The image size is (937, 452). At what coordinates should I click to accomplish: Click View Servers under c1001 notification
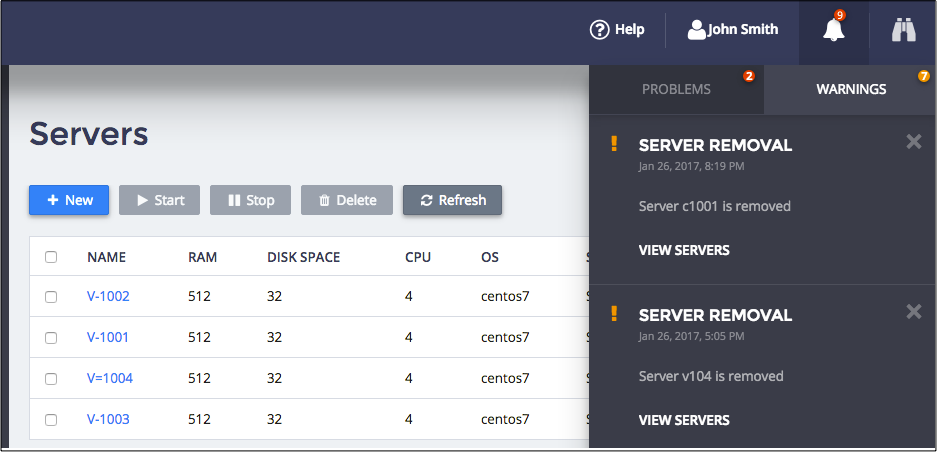click(x=684, y=250)
